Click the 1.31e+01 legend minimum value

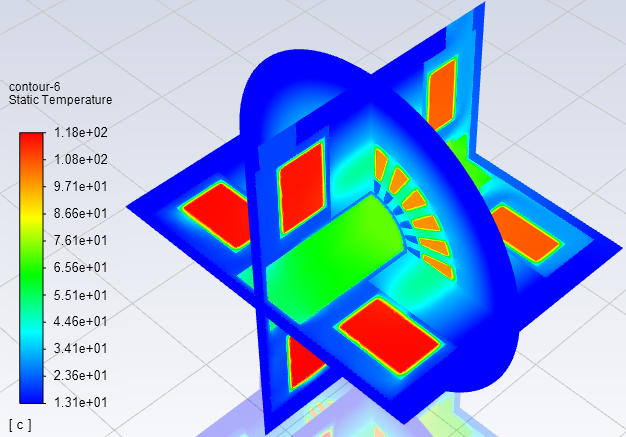[81, 402]
